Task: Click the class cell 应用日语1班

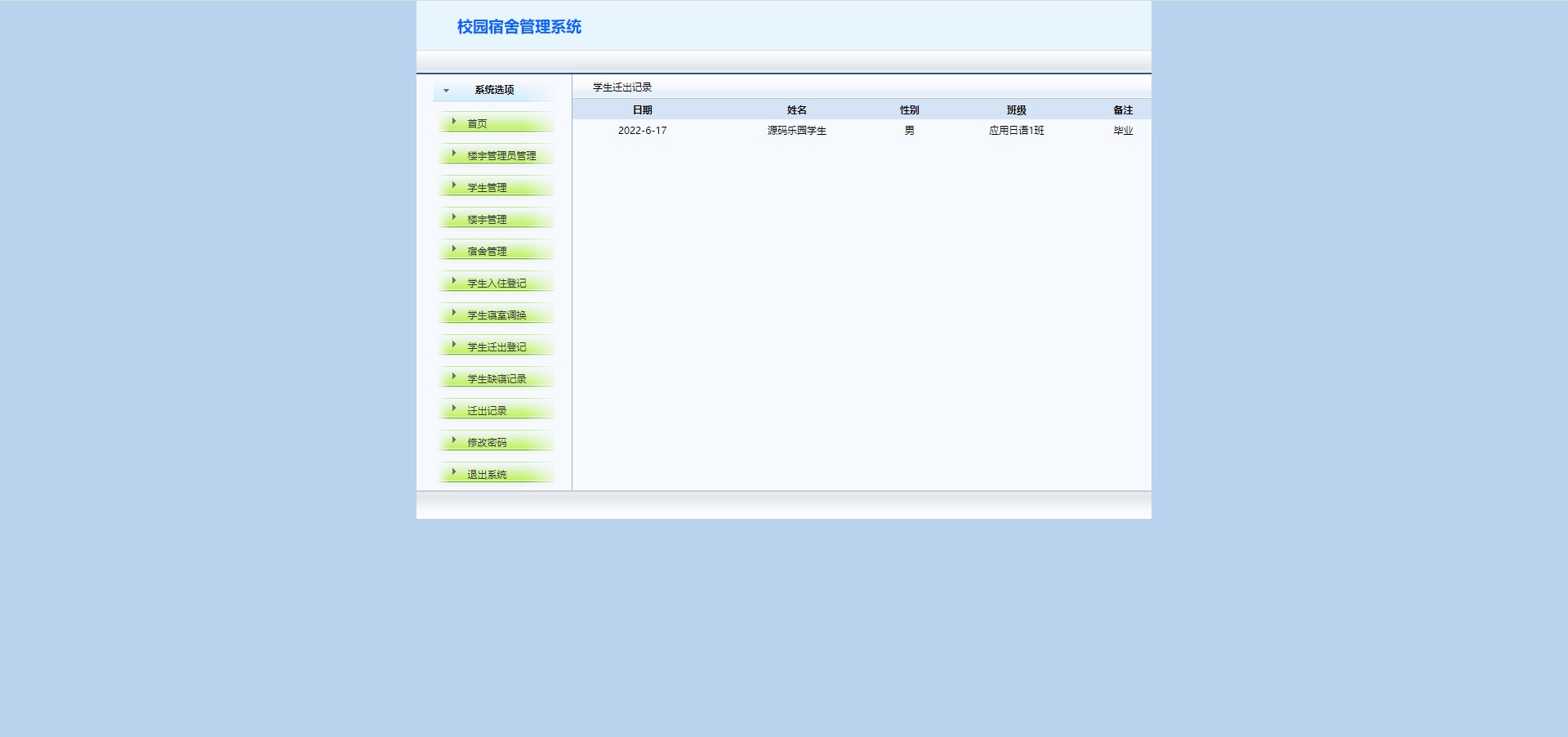Action: point(1017,131)
